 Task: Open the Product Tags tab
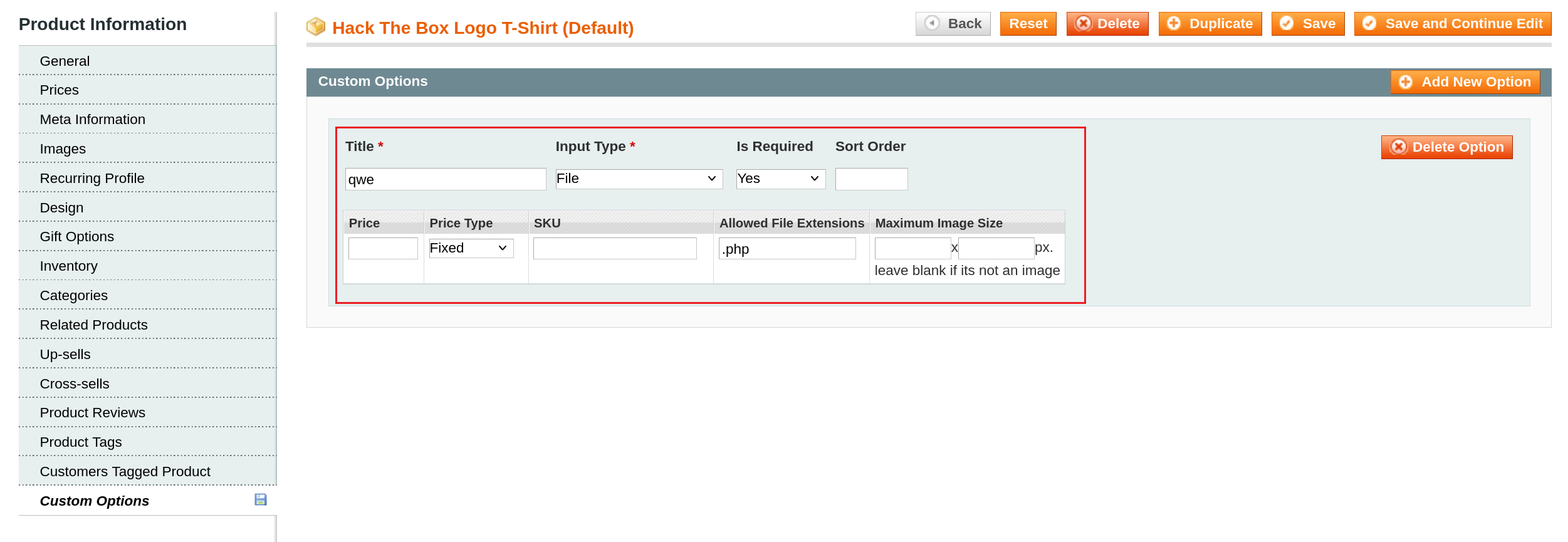147,442
